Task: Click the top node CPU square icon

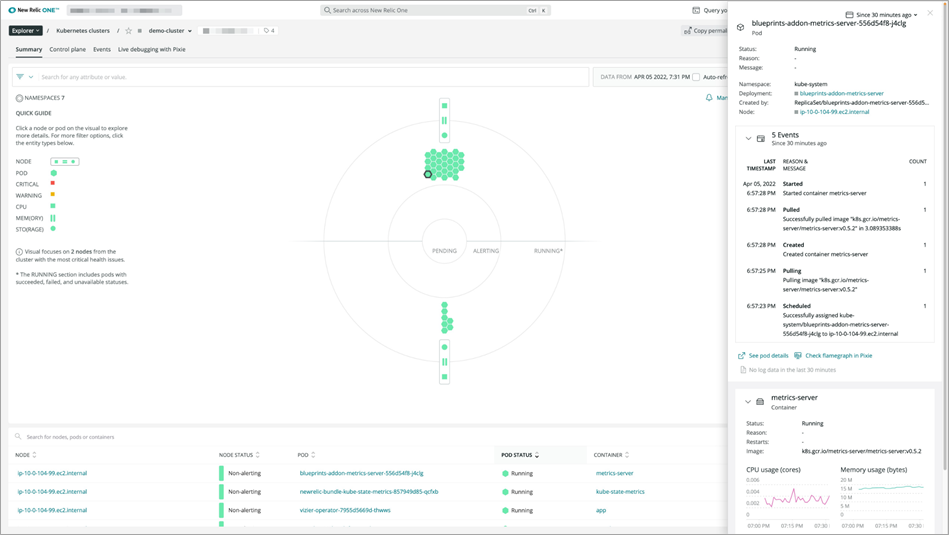Action: tap(444, 106)
